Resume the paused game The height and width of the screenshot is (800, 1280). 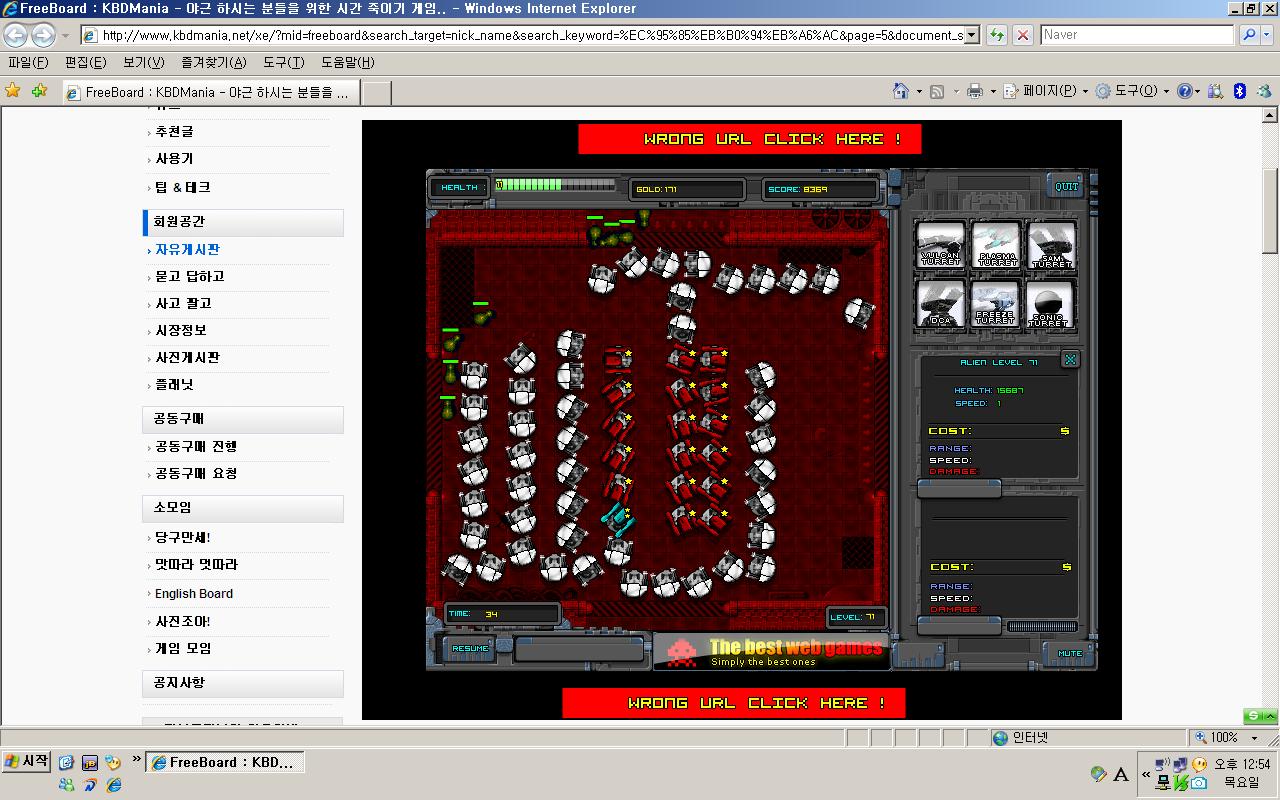pos(470,648)
